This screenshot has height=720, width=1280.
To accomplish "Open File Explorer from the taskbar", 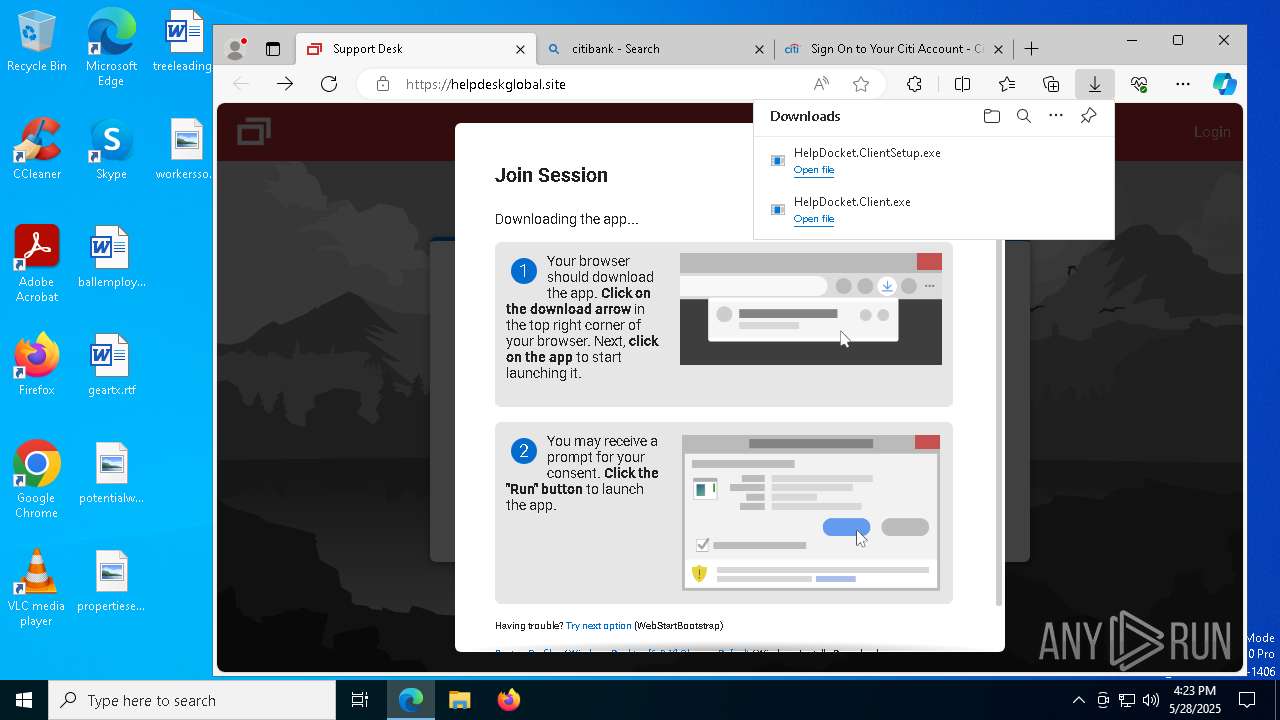I will pyautogui.click(x=459, y=700).
